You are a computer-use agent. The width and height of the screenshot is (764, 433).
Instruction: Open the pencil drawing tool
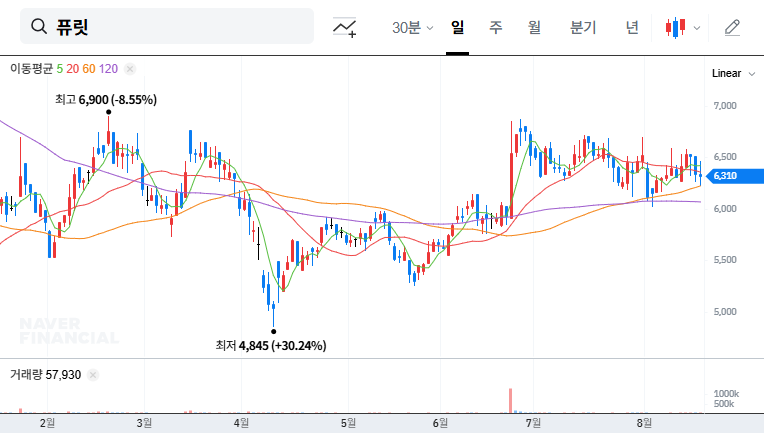(x=732, y=28)
